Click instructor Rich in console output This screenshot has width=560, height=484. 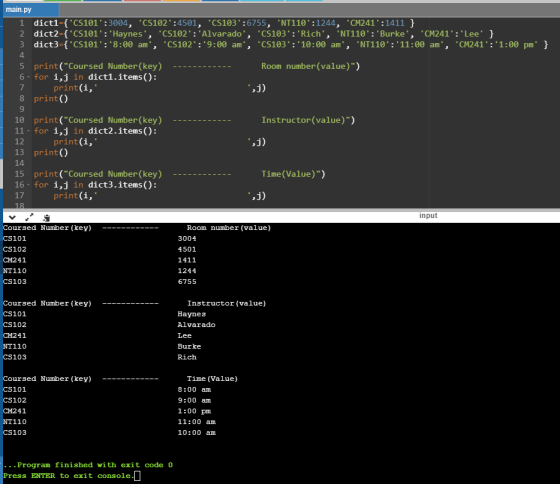[187, 357]
